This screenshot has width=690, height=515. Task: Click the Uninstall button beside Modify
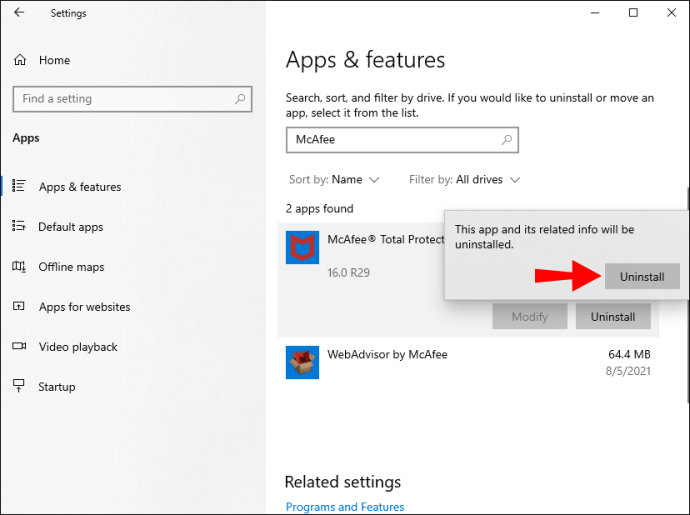click(x=613, y=316)
